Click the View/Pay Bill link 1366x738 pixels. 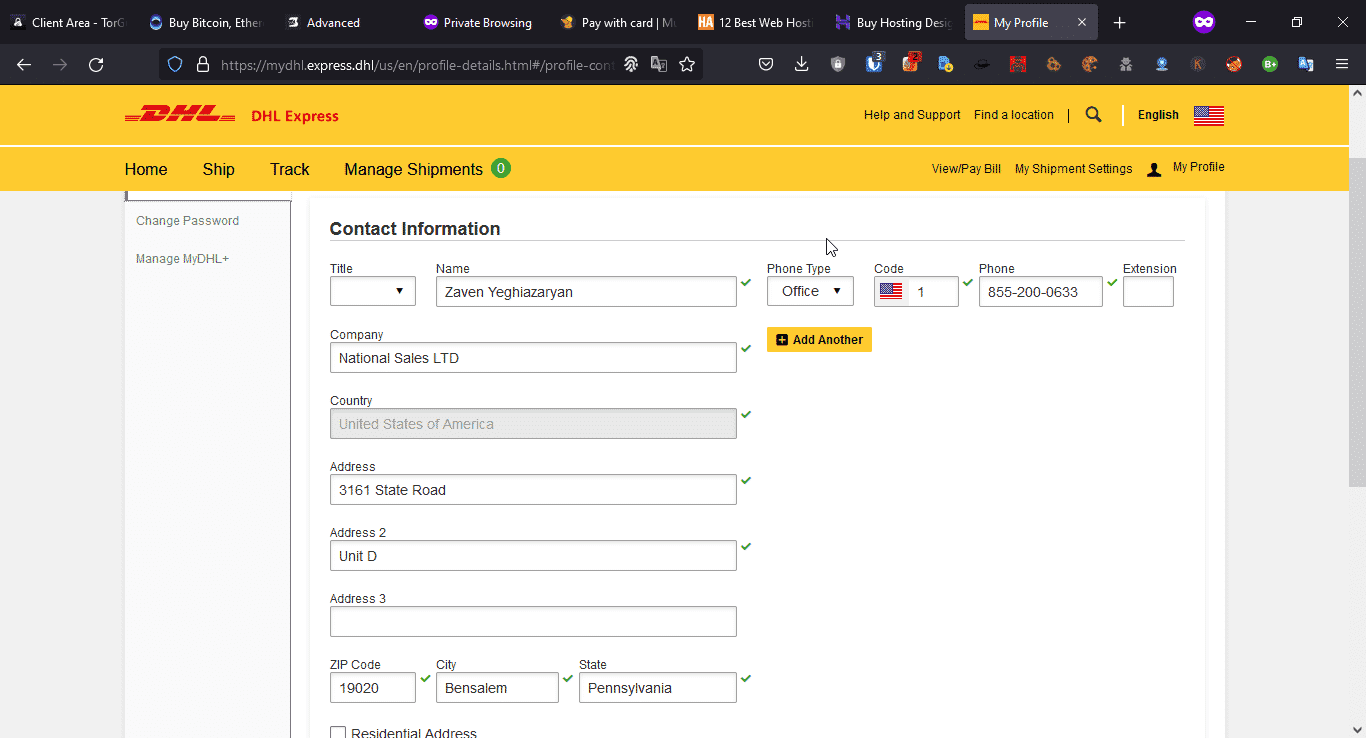click(966, 169)
